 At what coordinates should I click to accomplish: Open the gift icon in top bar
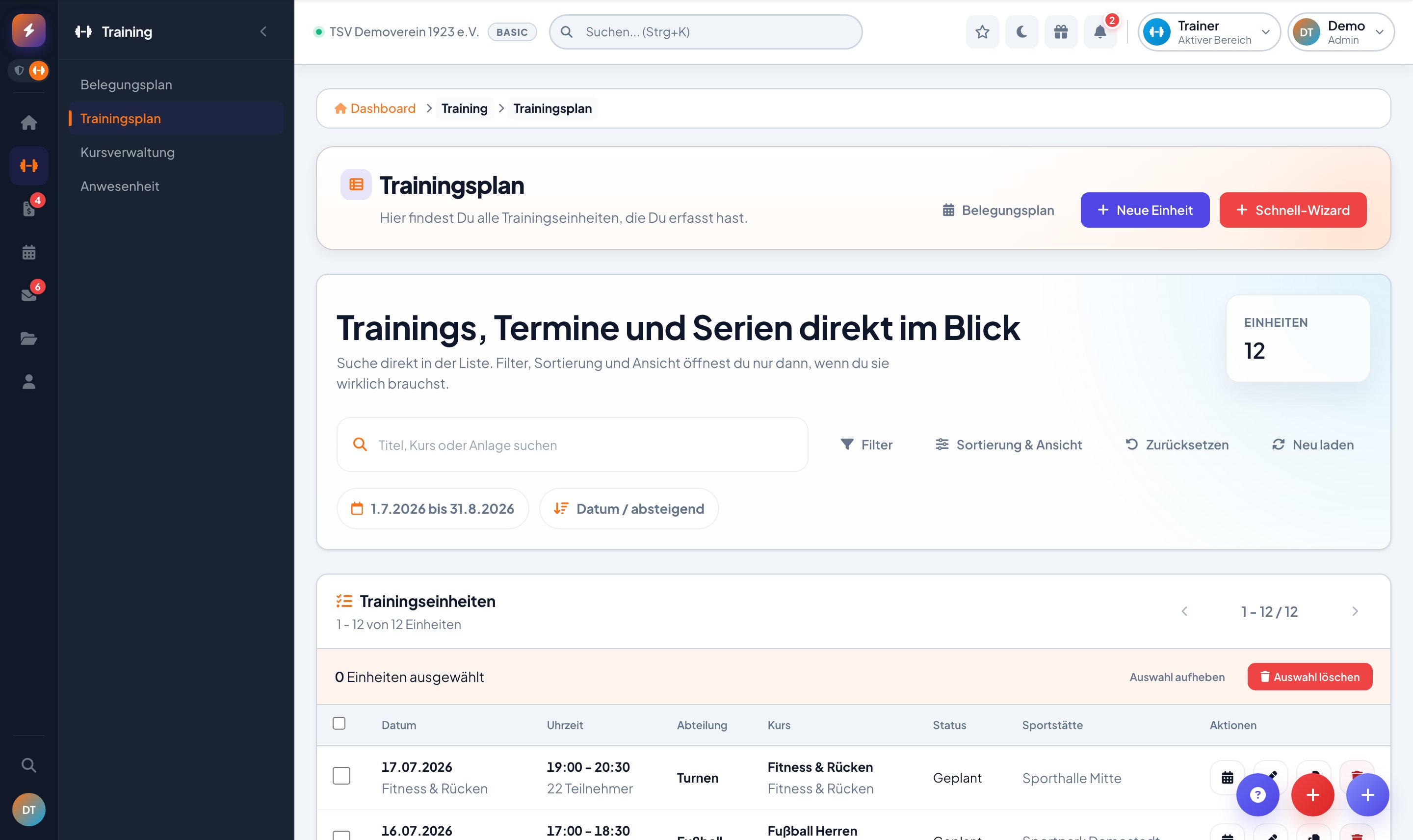point(1060,32)
